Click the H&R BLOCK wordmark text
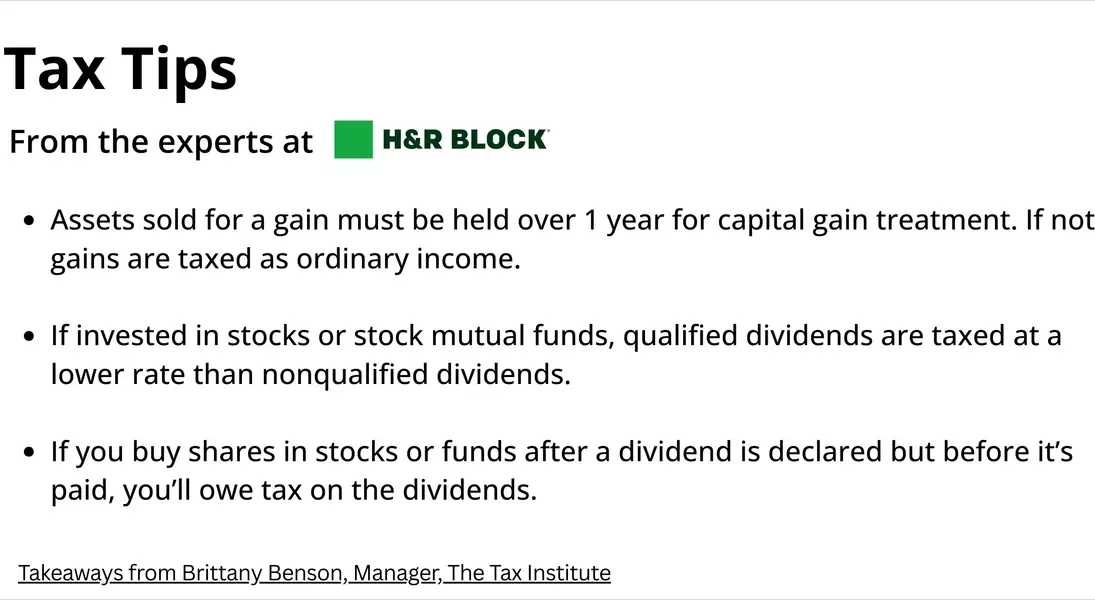1095x600 pixels. click(x=465, y=140)
